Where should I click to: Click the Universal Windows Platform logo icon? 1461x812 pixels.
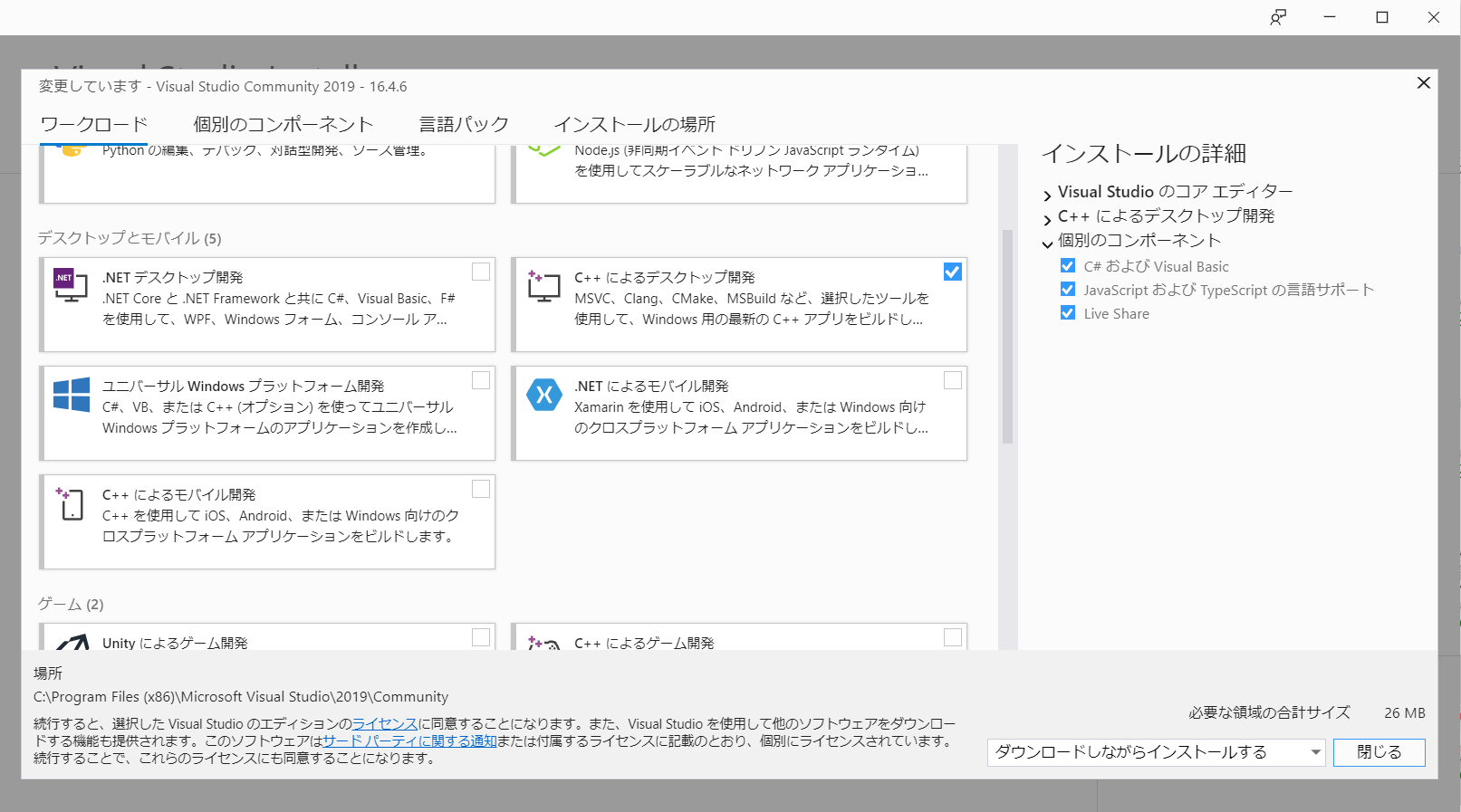pyautogui.click(x=72, y=395)
